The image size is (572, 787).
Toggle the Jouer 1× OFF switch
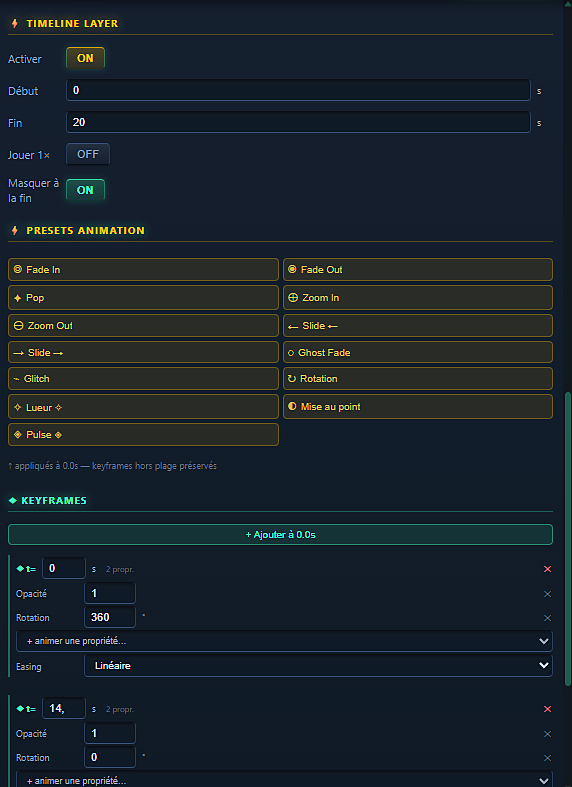[x=88, y=154]
